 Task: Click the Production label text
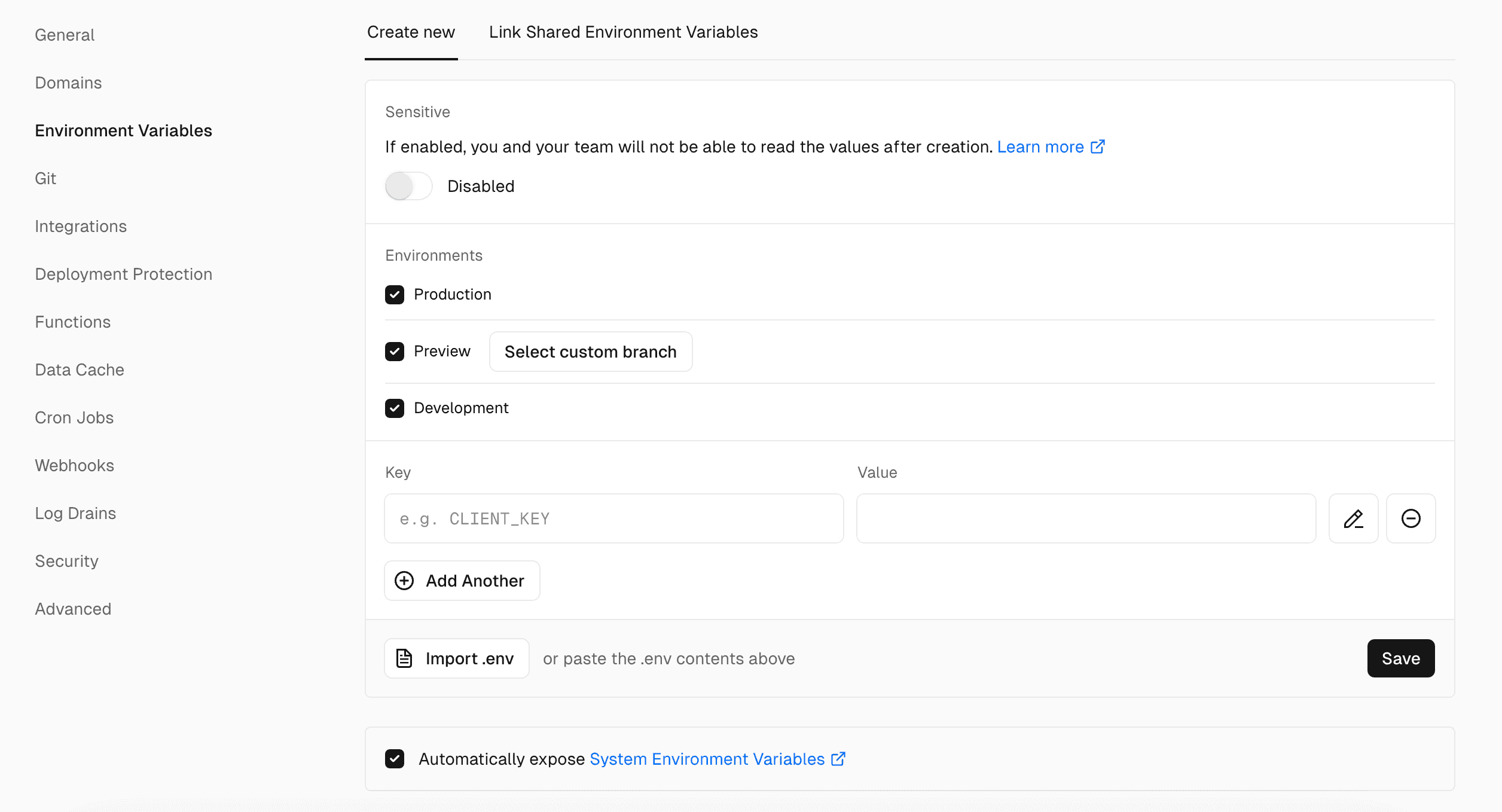(453, 294)
